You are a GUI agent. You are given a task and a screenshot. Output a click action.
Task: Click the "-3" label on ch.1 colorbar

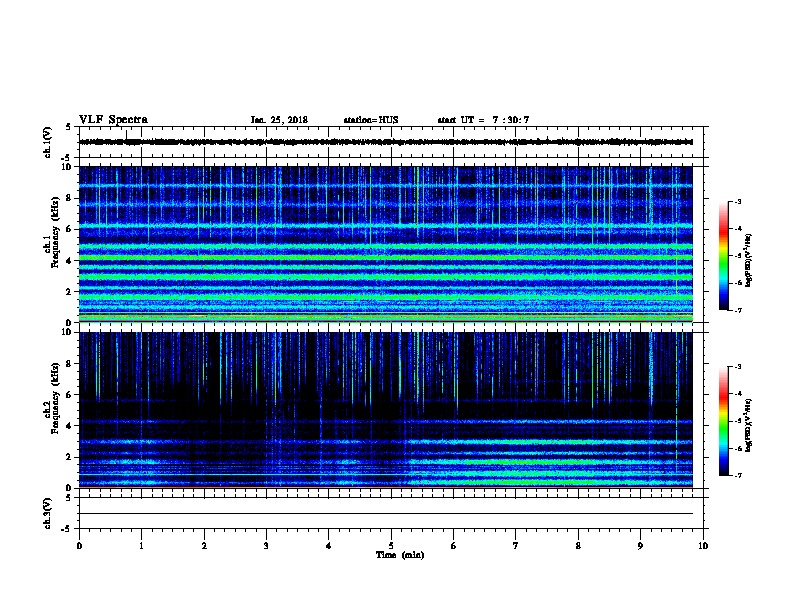pos(737,201)
